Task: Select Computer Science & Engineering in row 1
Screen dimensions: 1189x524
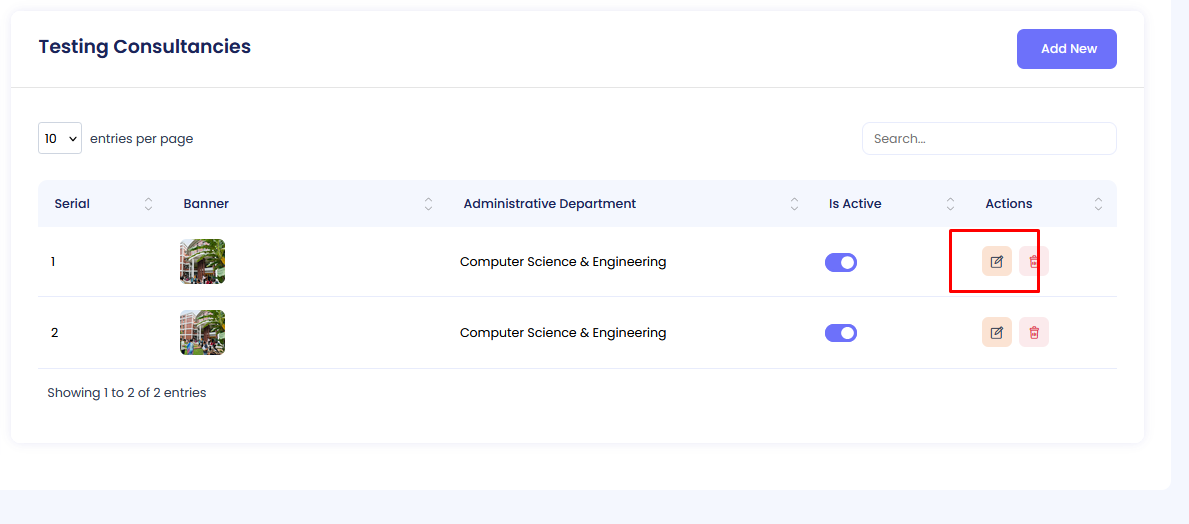Action: tap(563, 262)
